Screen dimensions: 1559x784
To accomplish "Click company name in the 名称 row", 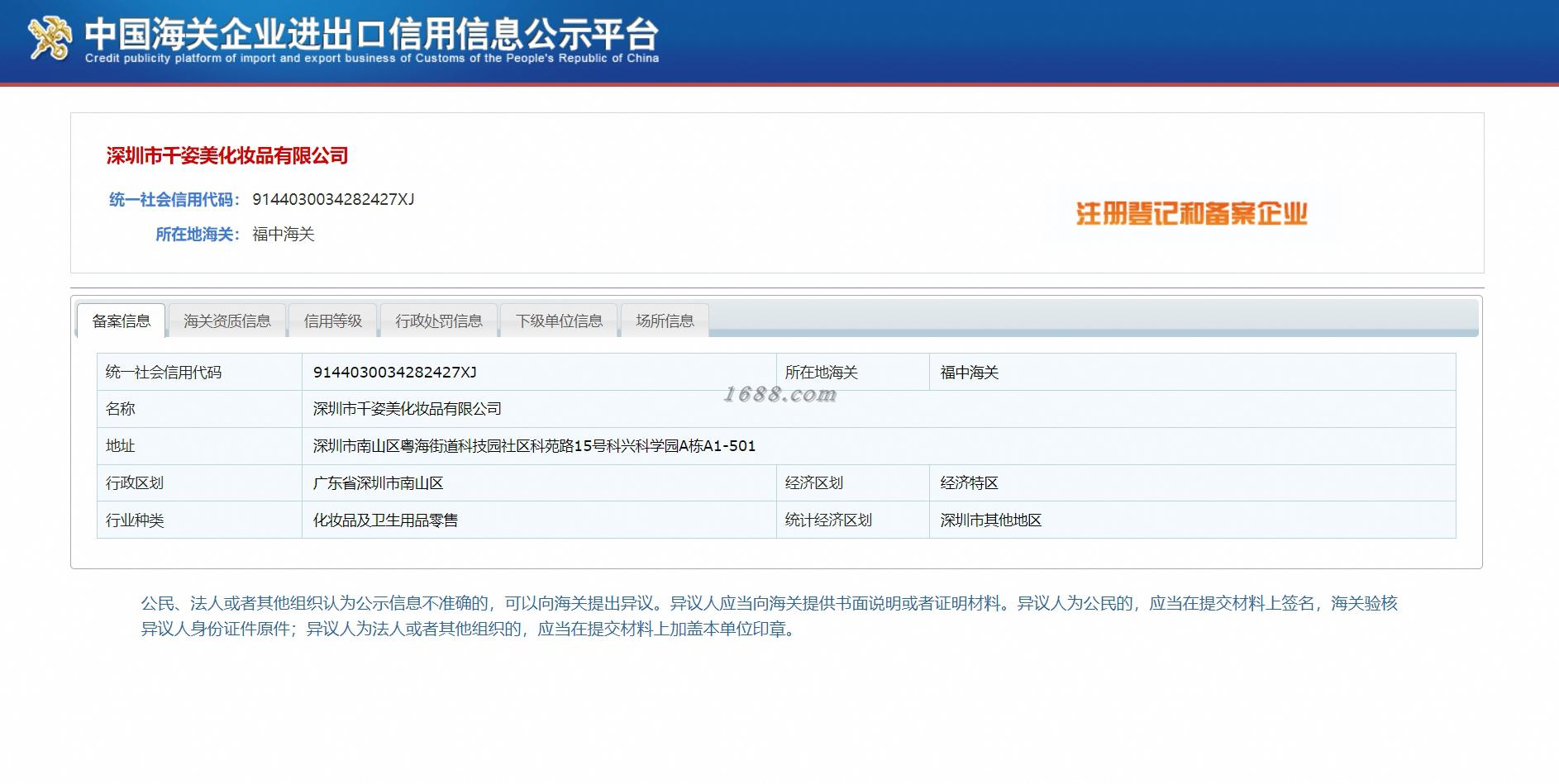I will click(x=408, y=408).
